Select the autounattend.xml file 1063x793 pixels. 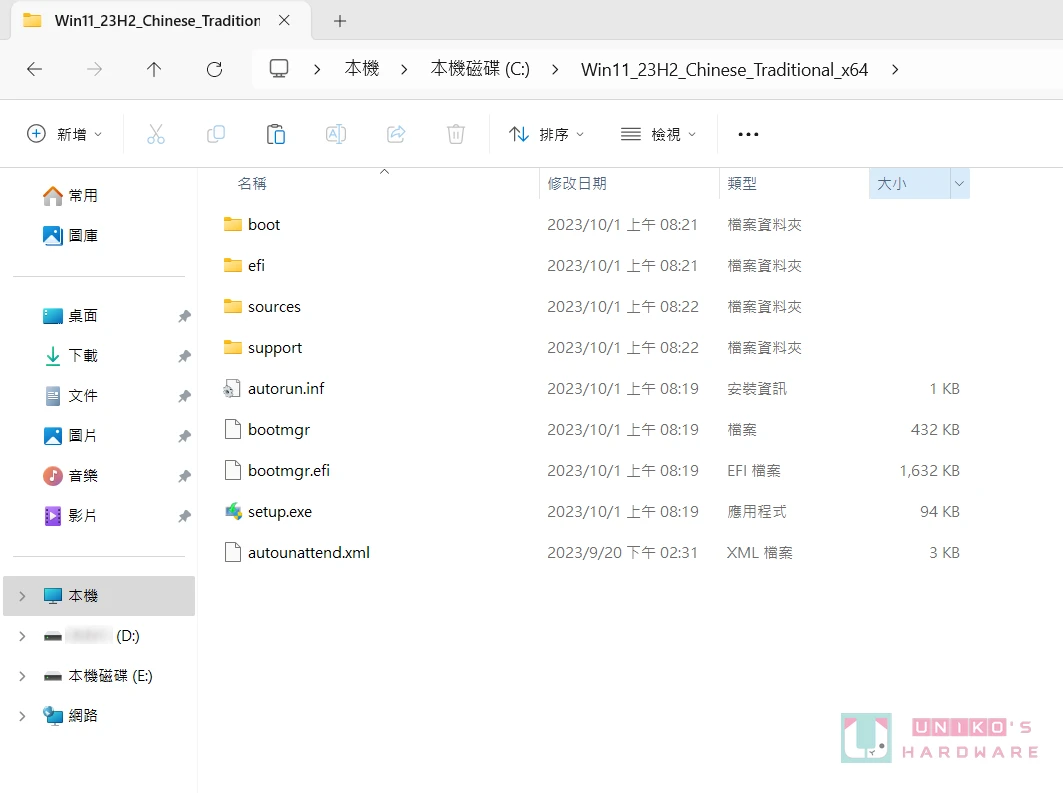pos(308,552)
